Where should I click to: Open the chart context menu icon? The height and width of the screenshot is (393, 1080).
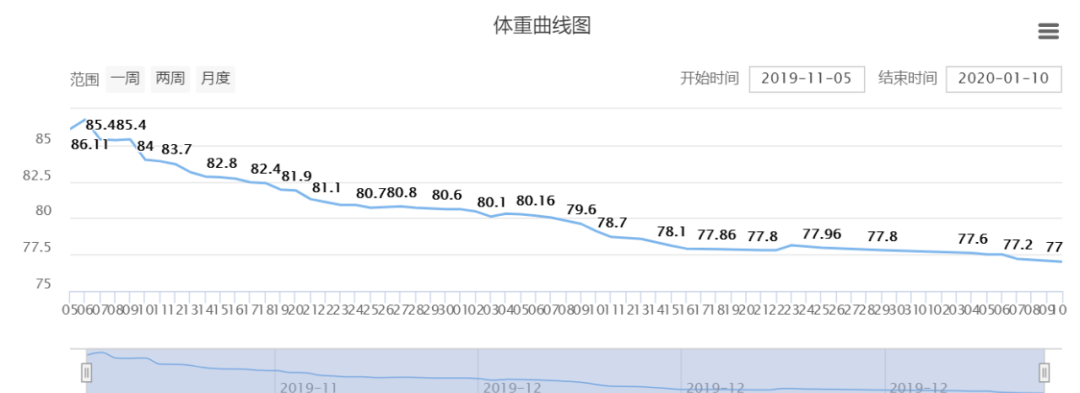pyautogui.click(x=1048, y=31)
